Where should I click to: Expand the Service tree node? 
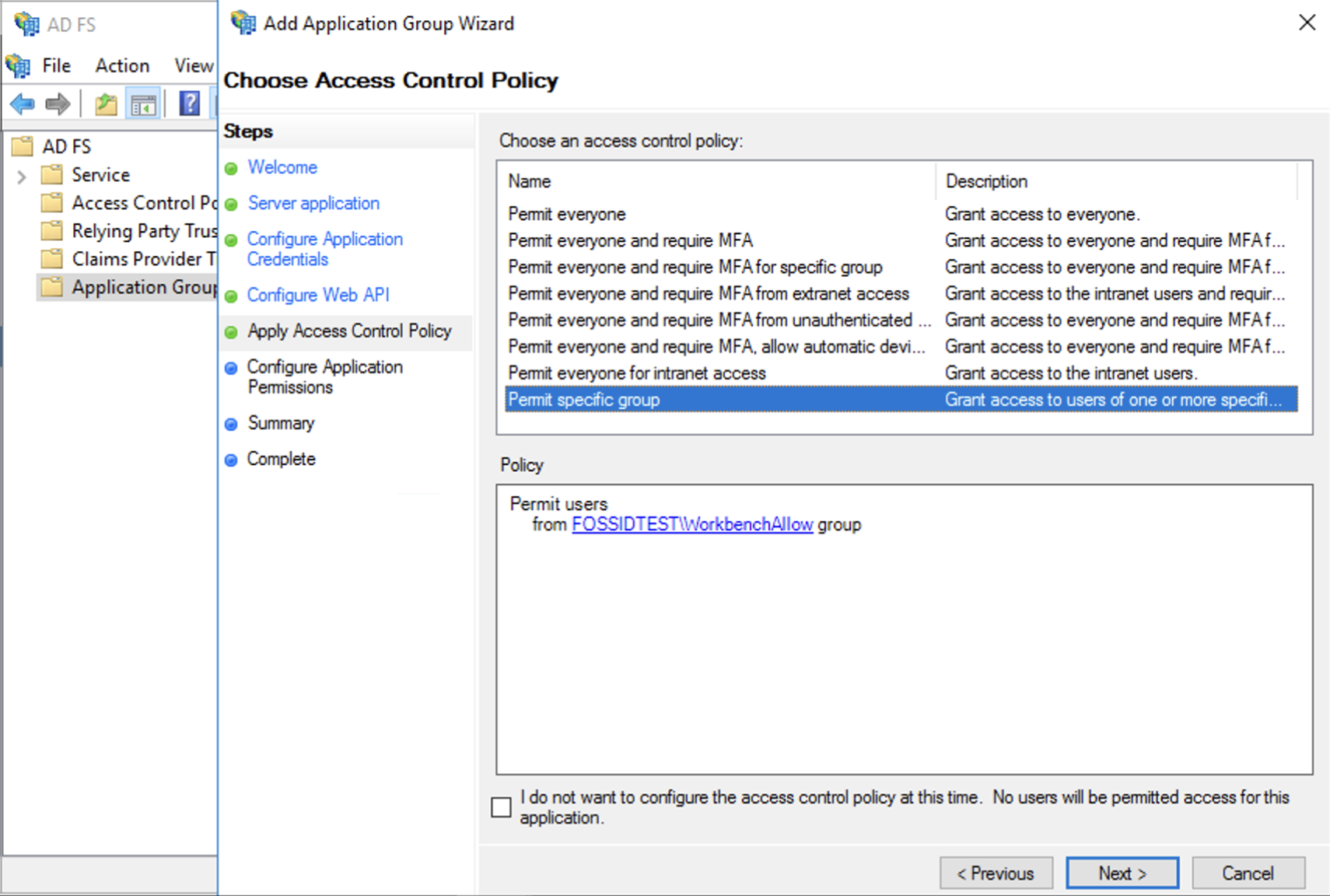[x=22, y=177]
